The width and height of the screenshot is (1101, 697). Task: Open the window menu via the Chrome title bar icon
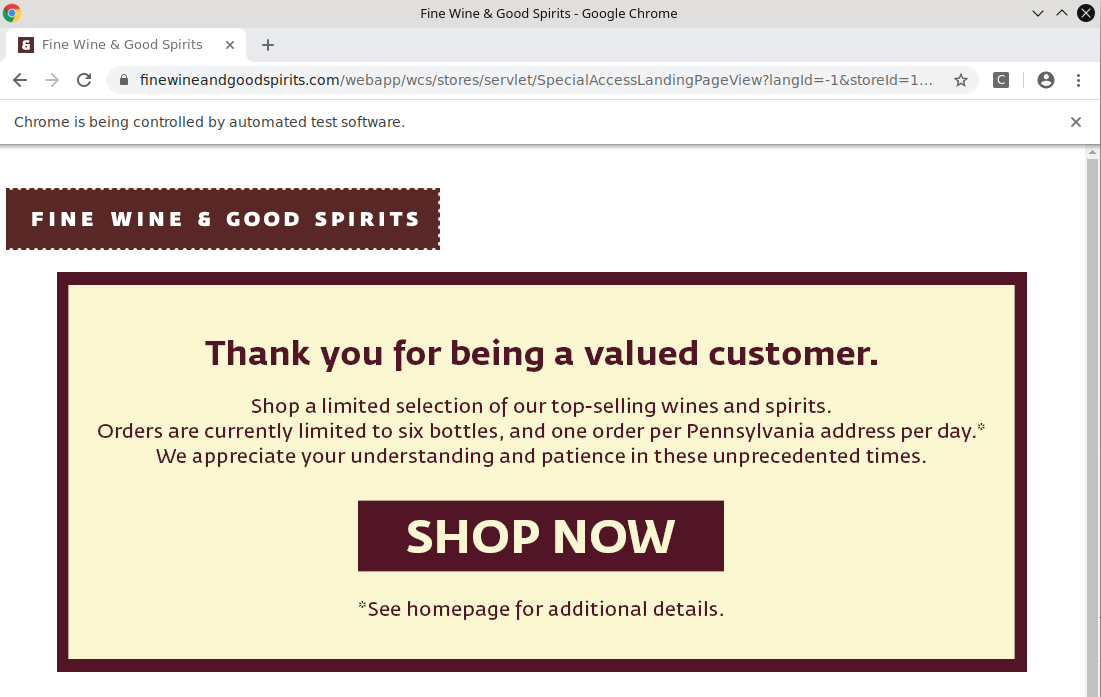12,13
